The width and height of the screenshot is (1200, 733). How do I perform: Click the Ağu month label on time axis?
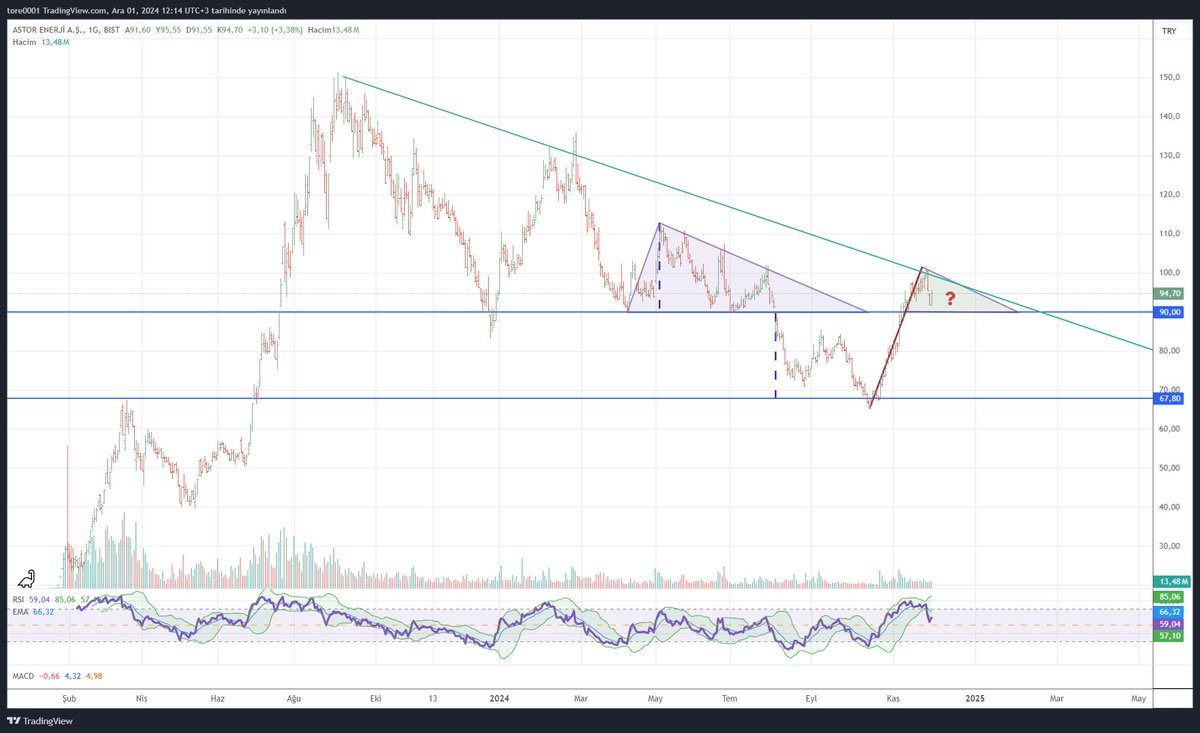click(x=293, y=699)
